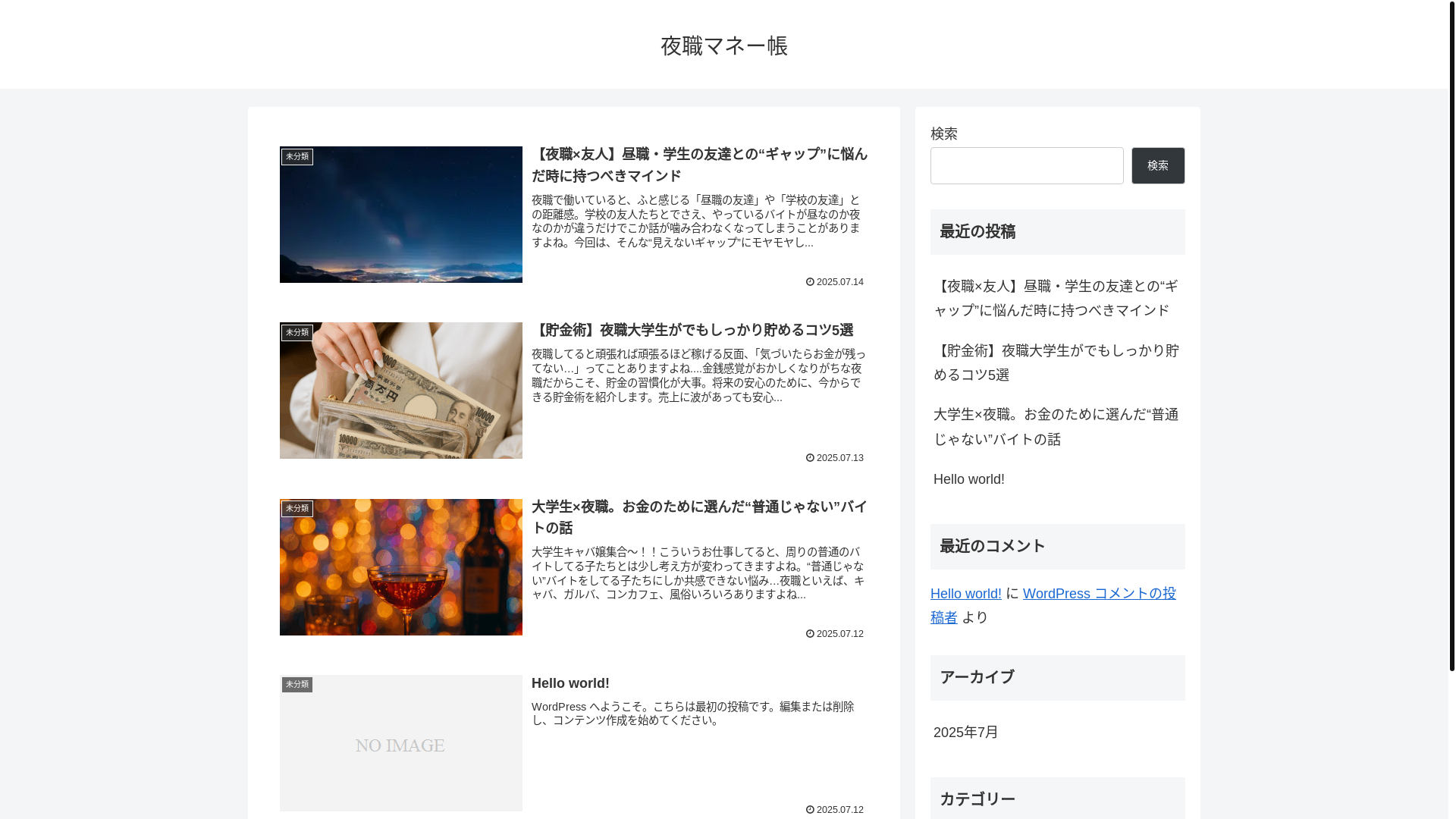Click the 最近のコメント widget heading
1456x819 pixels.
[1057, 547]
